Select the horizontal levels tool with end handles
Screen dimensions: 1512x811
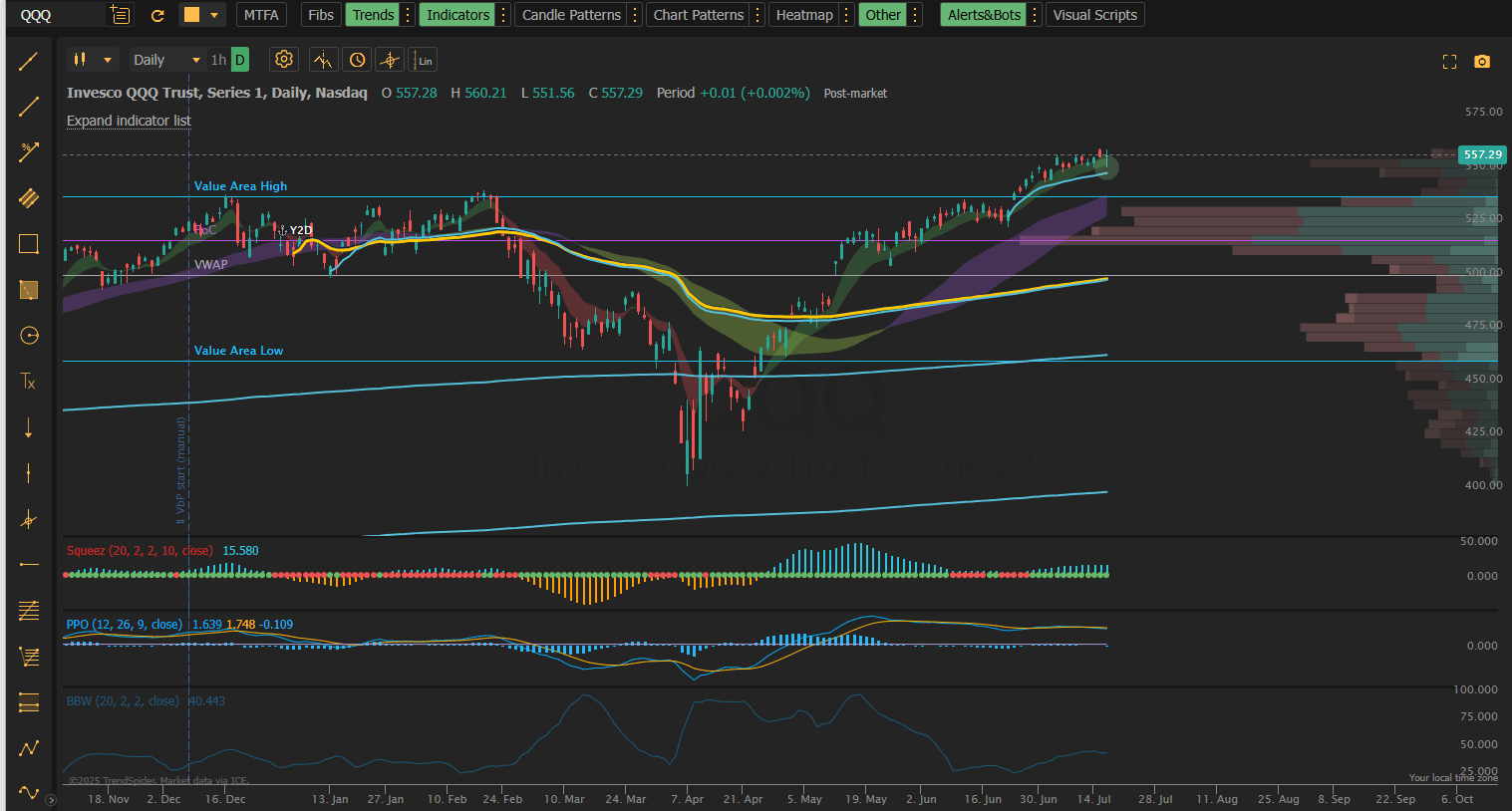pos(29,702)
